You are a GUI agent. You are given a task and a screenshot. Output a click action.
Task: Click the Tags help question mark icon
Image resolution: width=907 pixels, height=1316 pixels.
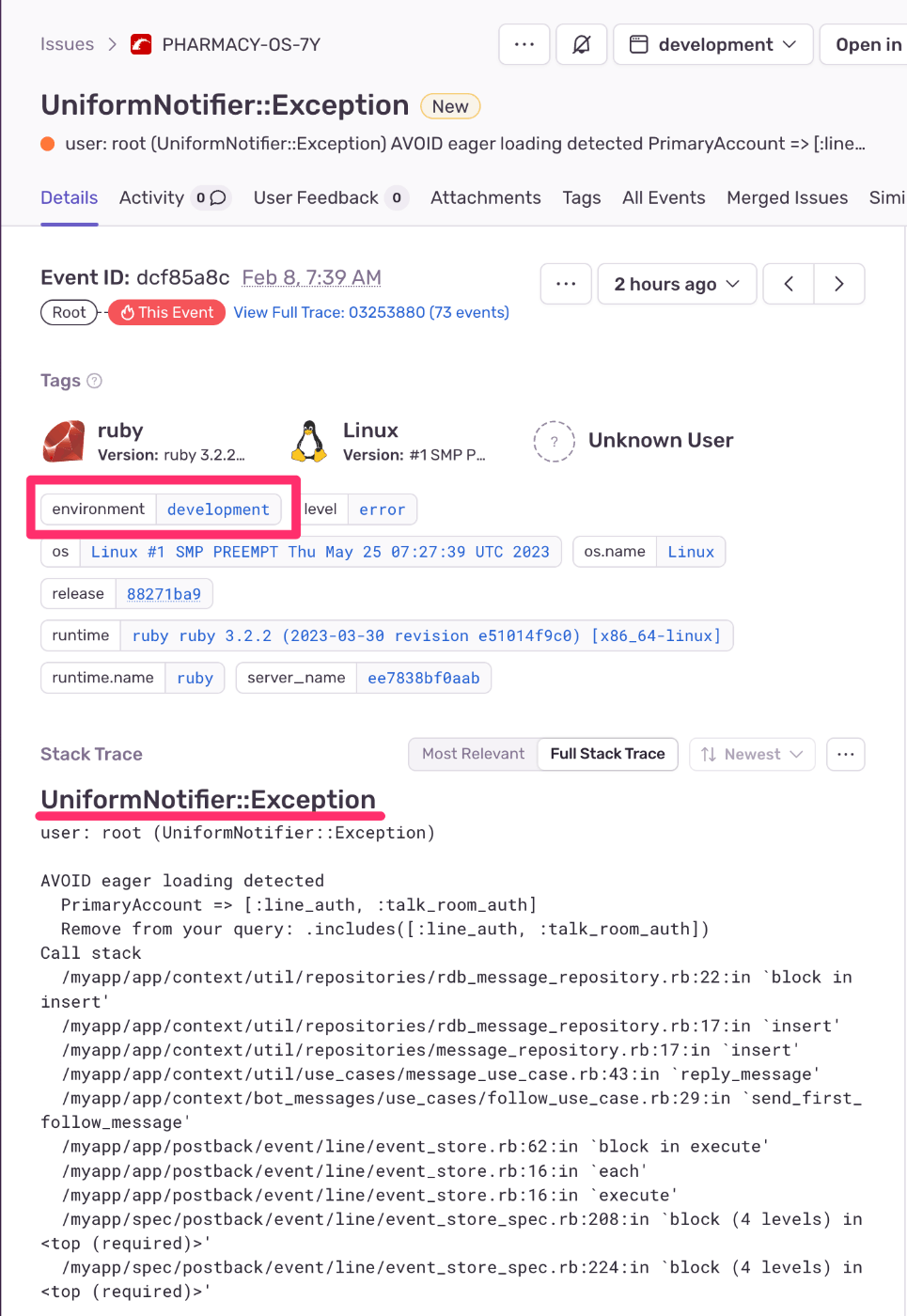click(94, 381)
